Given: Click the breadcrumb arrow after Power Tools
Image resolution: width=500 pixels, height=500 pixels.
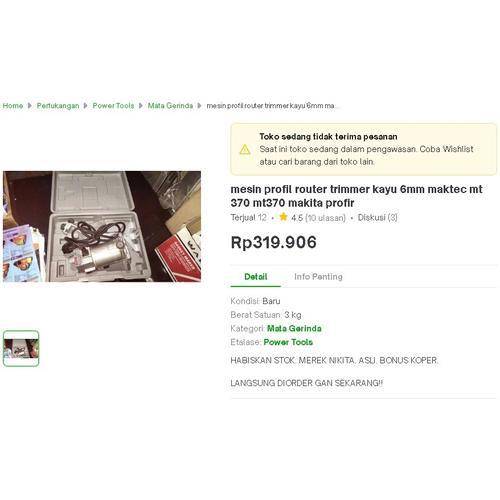Looking at the screenshot, I should pos(141,106).
